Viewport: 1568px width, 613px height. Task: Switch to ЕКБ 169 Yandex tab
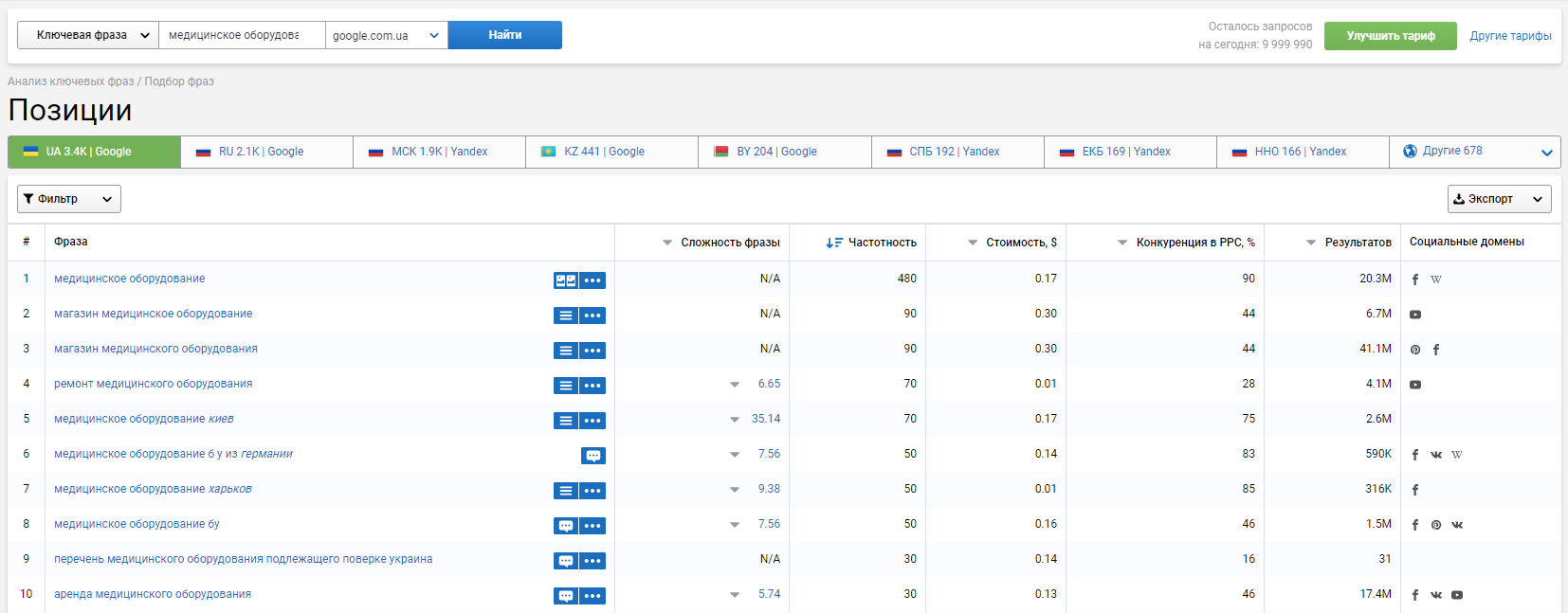pos(1130,152)
